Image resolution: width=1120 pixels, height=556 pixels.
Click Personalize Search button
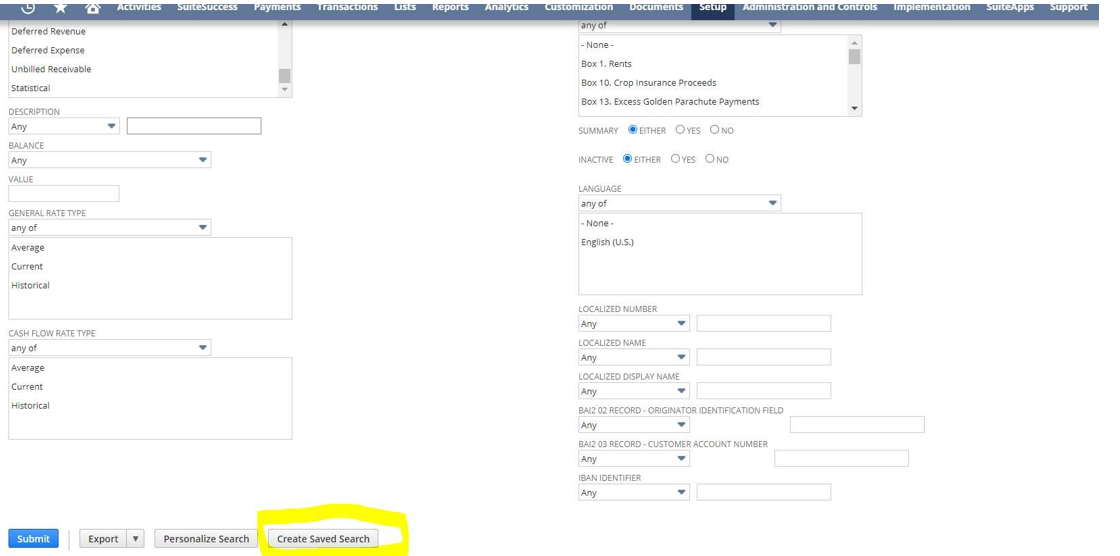tap(206, 539)
